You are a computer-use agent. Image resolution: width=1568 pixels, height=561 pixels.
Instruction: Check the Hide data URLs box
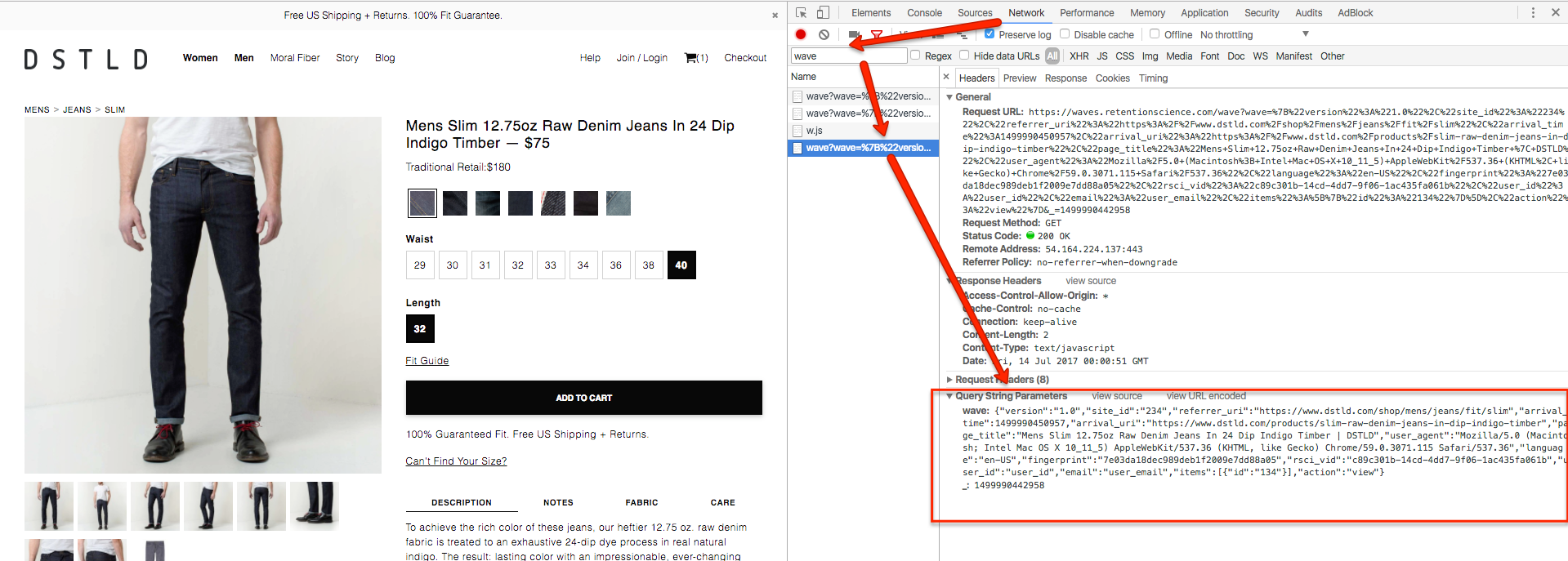[964, 55]
